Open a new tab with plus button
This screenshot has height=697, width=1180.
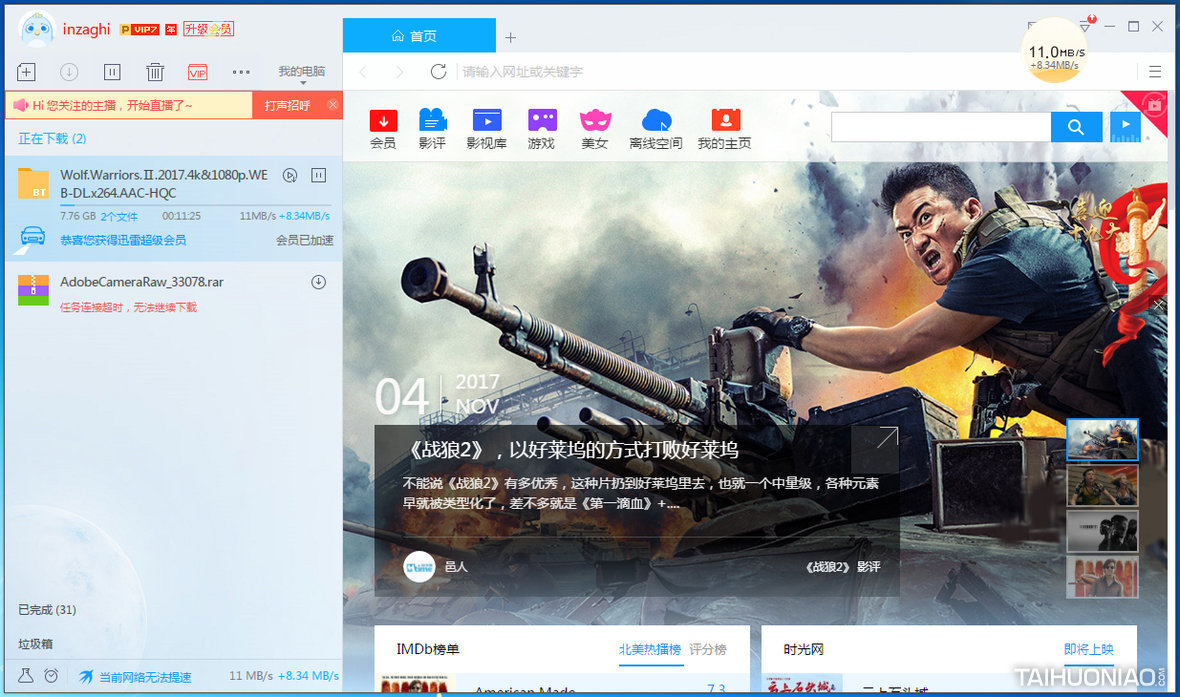(x=510, y=38)
